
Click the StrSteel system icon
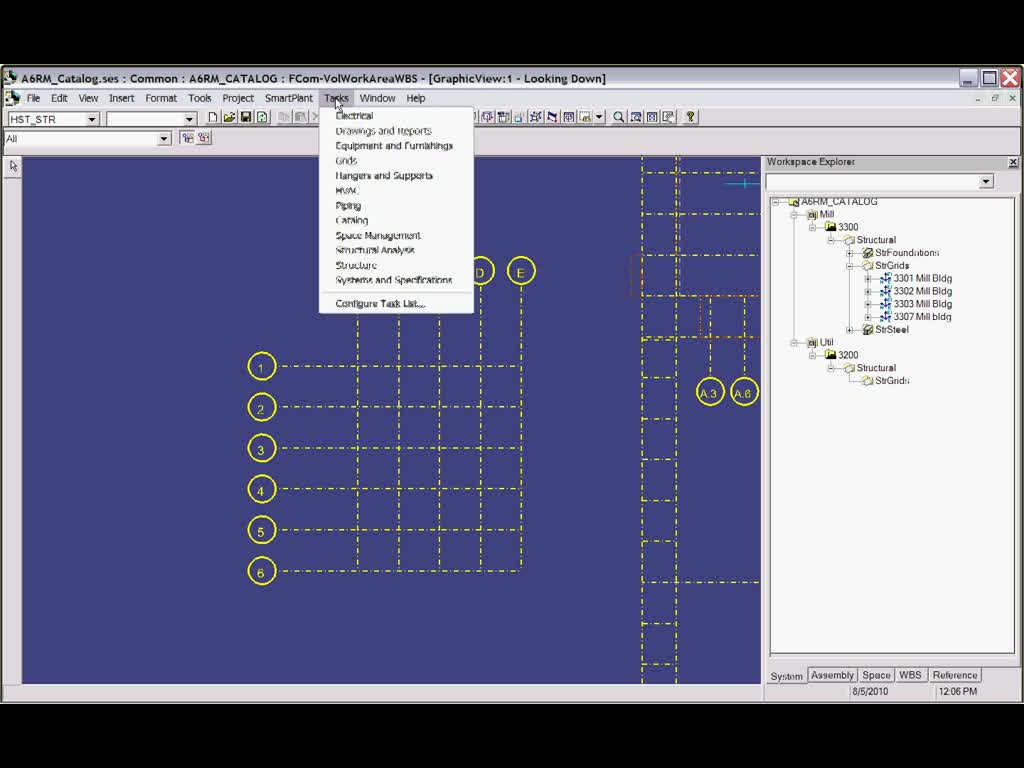867,330
